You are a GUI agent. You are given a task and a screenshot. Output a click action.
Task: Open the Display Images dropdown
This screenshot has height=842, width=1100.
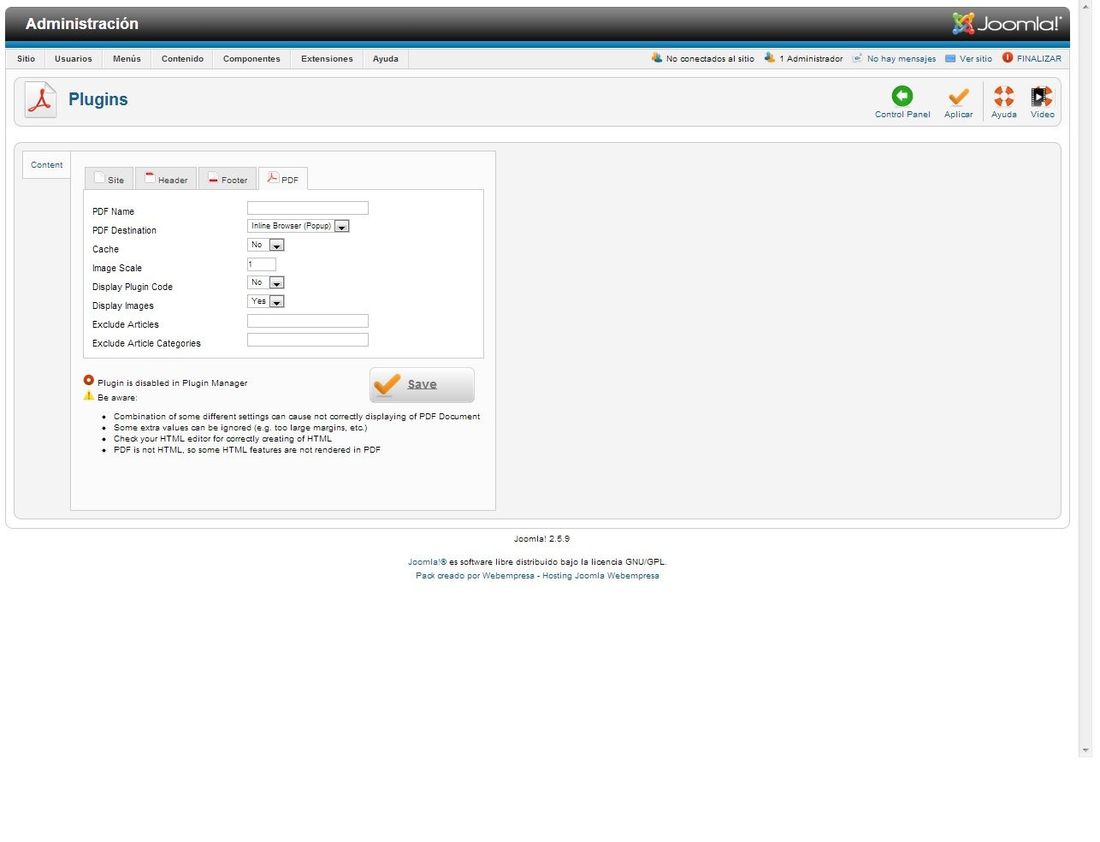265,301
